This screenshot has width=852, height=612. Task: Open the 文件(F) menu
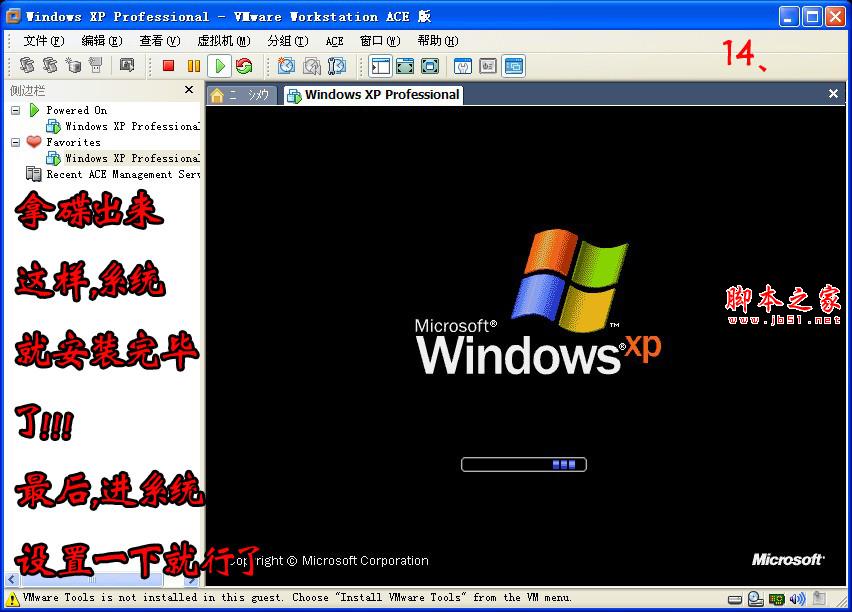(43, 41)
